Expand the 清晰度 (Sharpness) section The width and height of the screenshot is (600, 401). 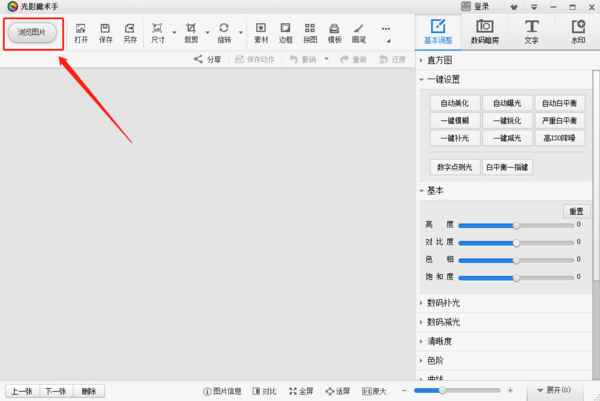click(x=440, y=341)
